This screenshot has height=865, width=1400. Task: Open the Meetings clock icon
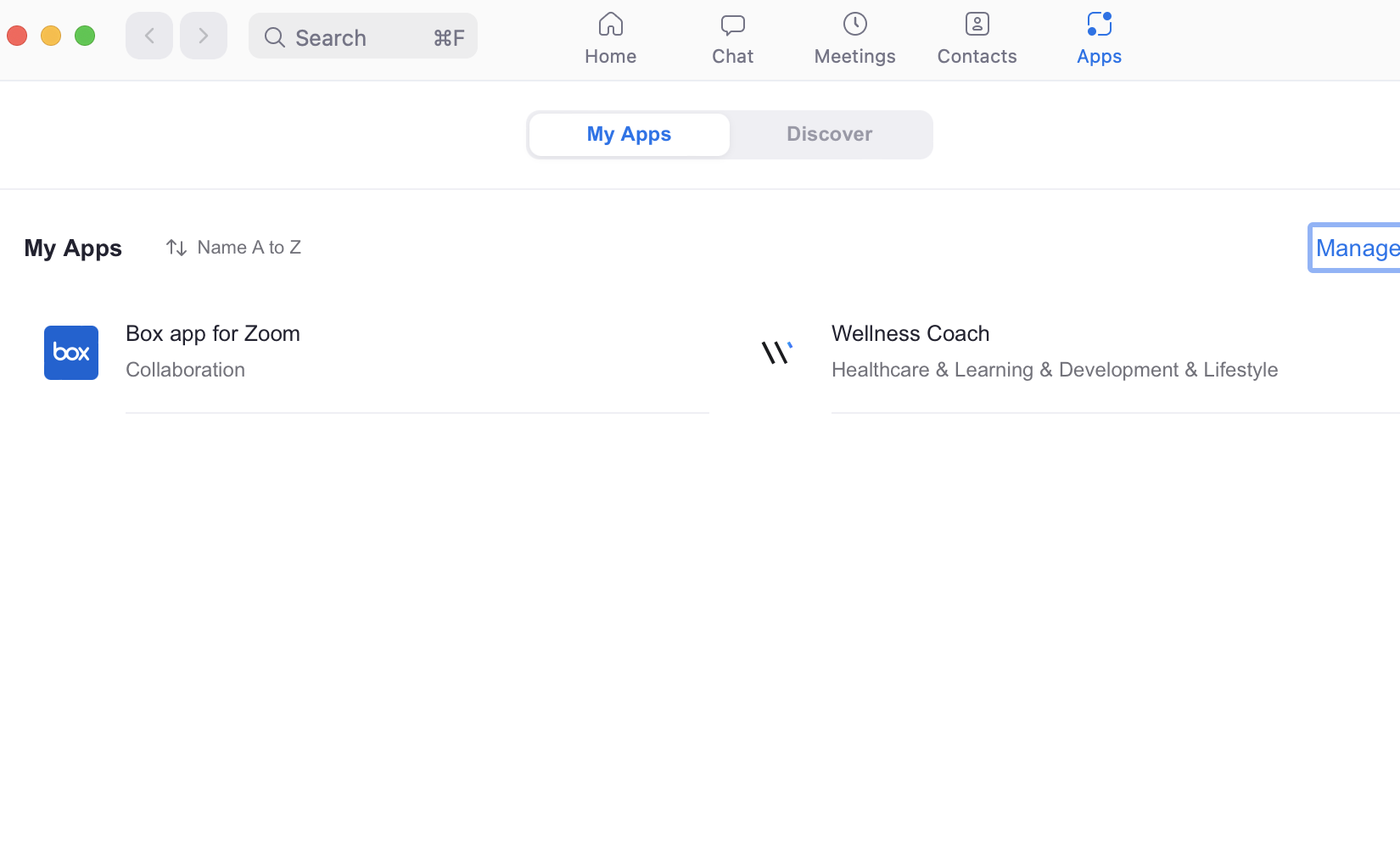click(854, 24)
